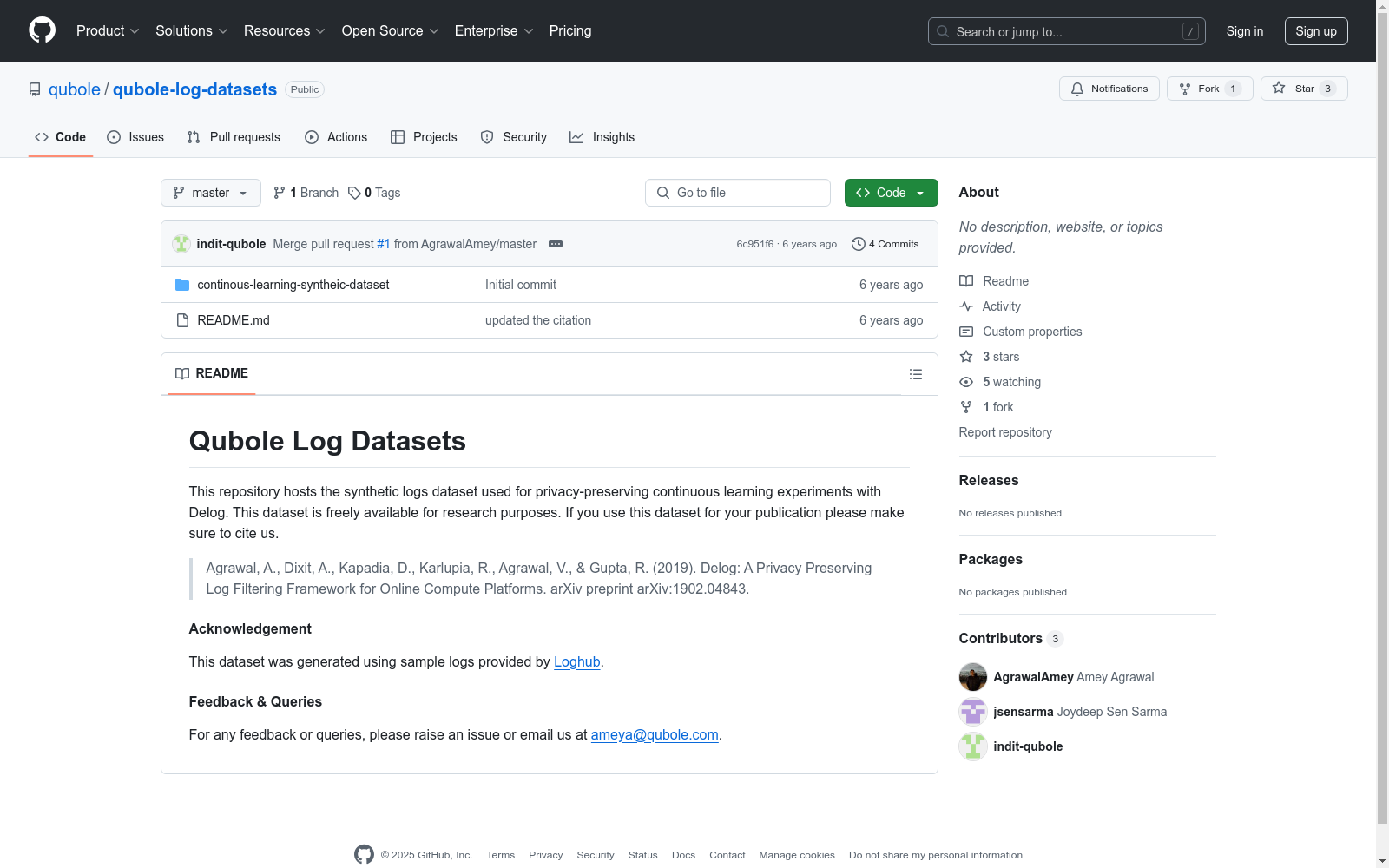Switch to the Pull requests tab
Screen dimensions: 1389x868
234,137
